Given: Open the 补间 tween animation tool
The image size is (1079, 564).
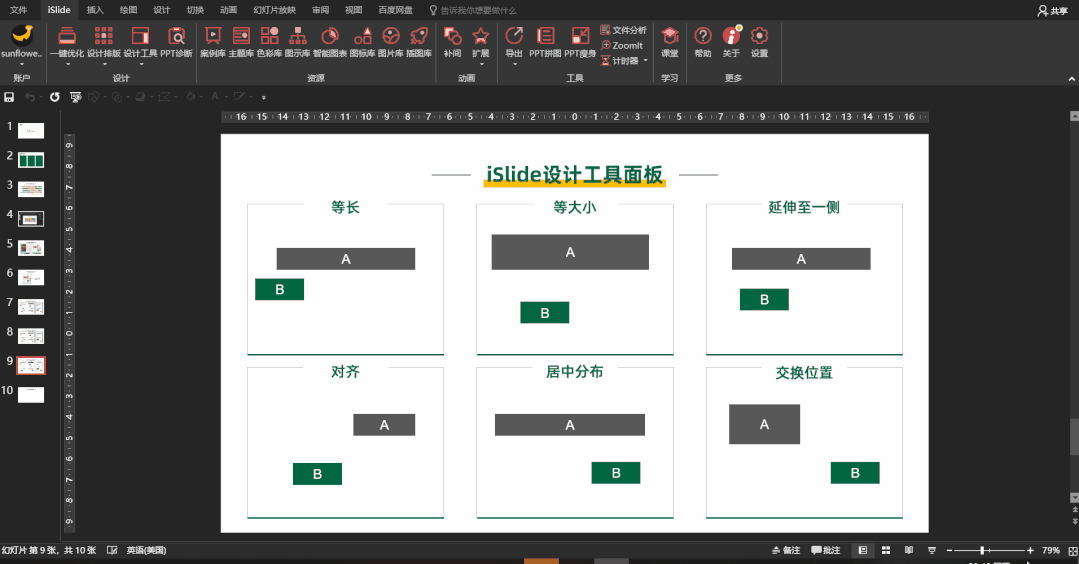Looking at the screenshot, I should [x=452, y=42].
